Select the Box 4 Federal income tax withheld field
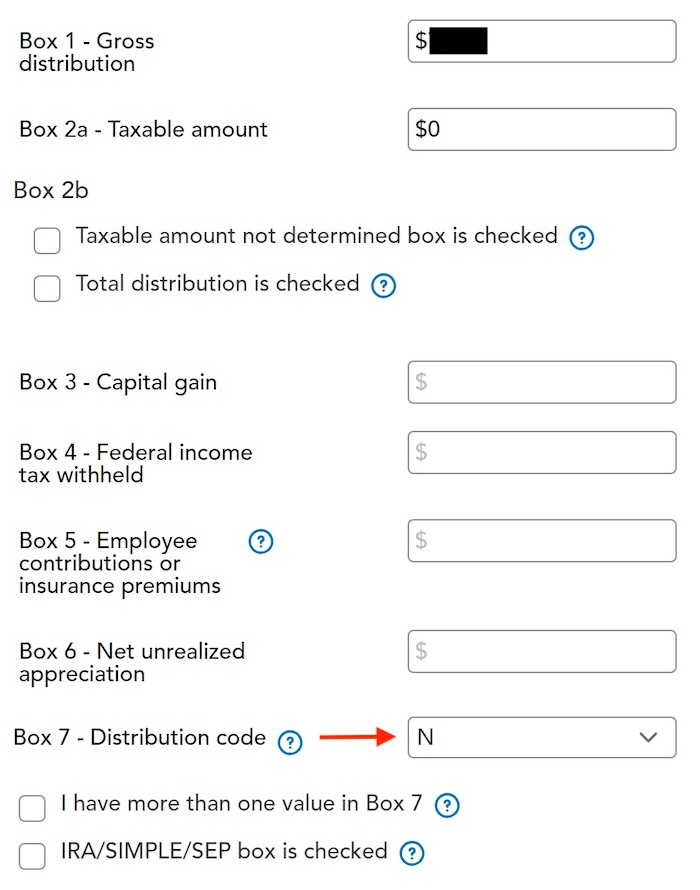This screenshot has height=890, width=700. click(x=541, y=452)
